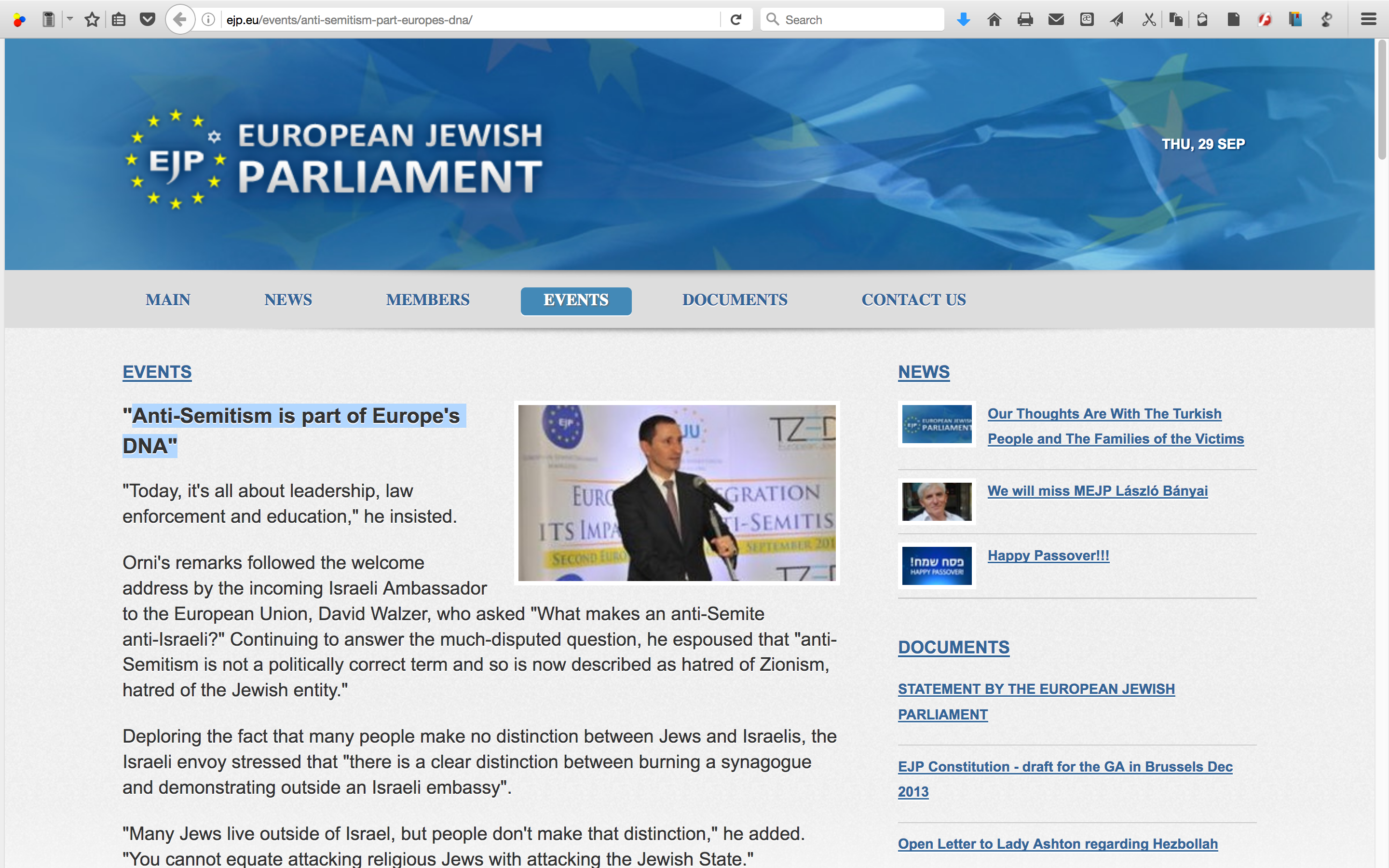Email a link via the envelope icon
The image size is (1389, 868).
click(x=1056, y=20)
